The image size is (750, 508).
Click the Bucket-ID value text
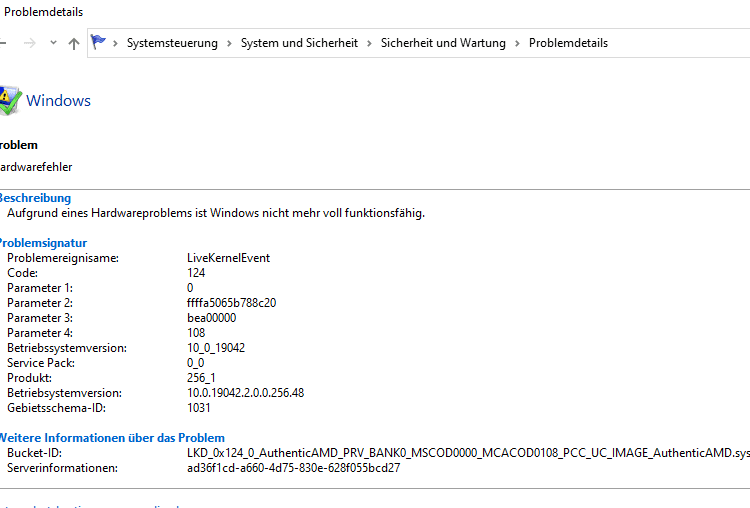[468, 453]
